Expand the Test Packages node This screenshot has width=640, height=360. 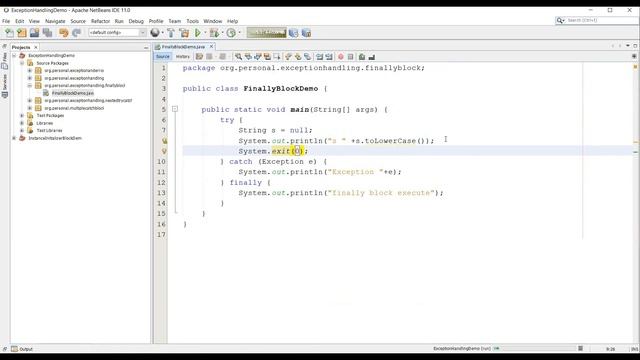(x=22, y=116)
